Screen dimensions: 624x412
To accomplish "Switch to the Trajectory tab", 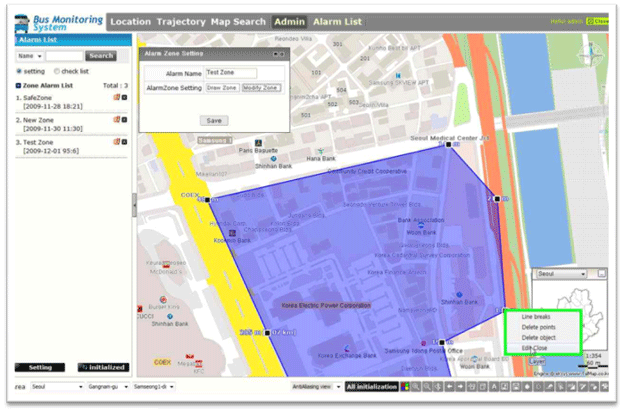I will click(181, 21).
